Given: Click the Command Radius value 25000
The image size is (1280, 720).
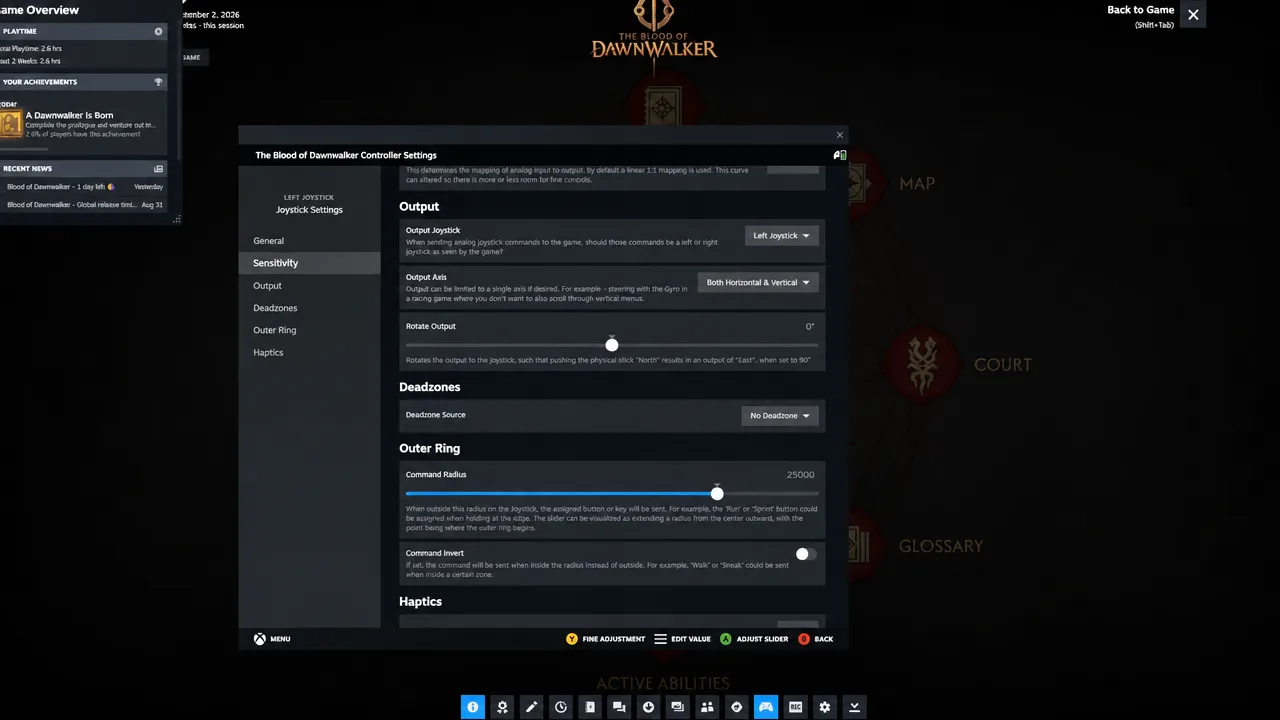Looking at the screenshot, I should [x=800, y=475].
